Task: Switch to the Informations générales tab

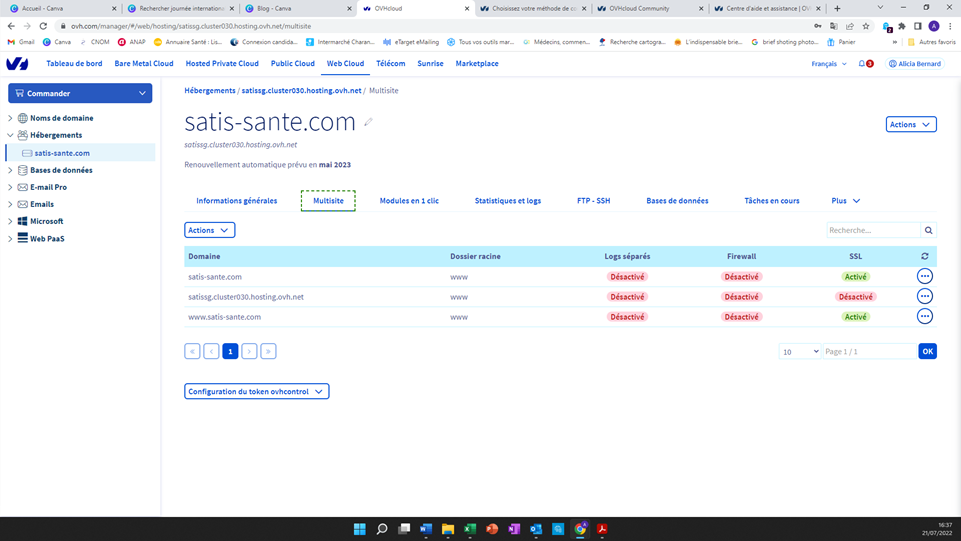Action: (x=236, y=201)
